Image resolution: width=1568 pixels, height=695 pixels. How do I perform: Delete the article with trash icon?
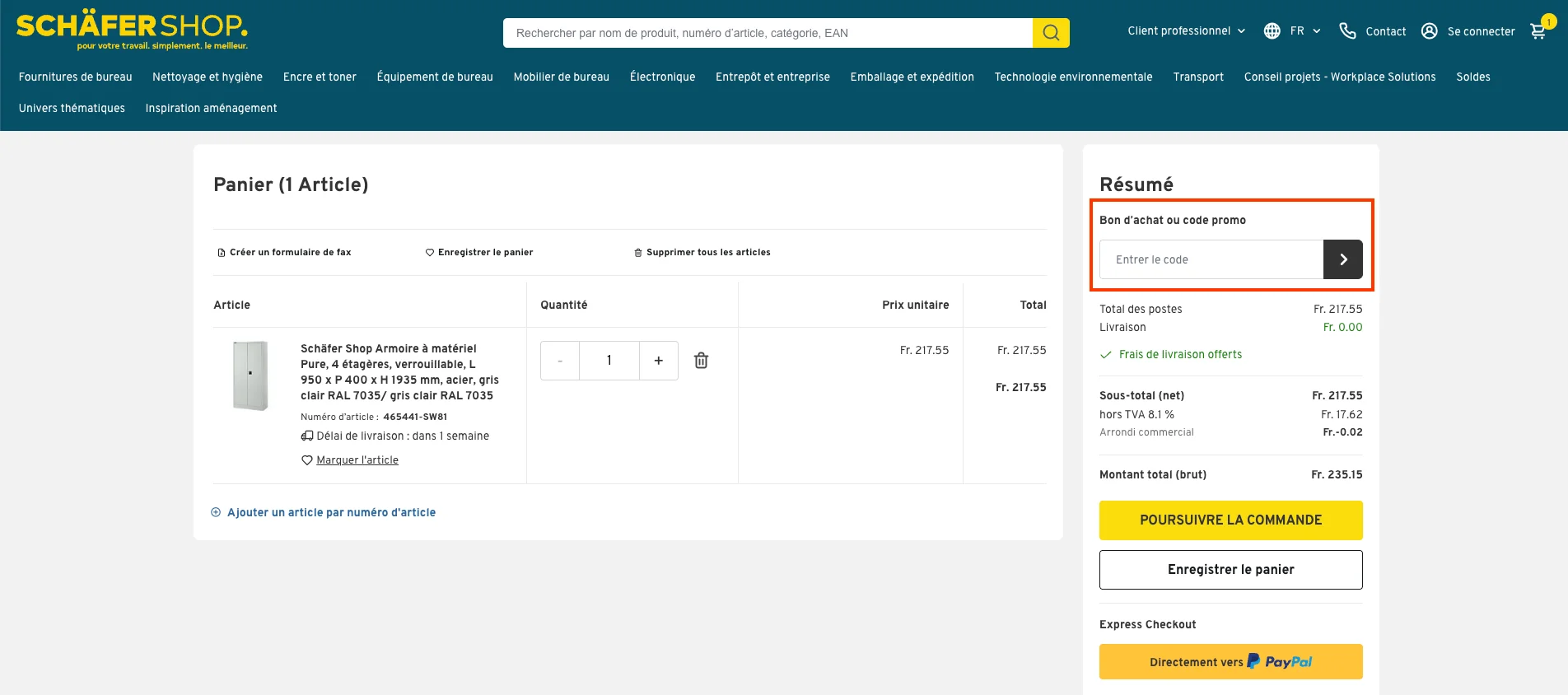click(701, 361)
